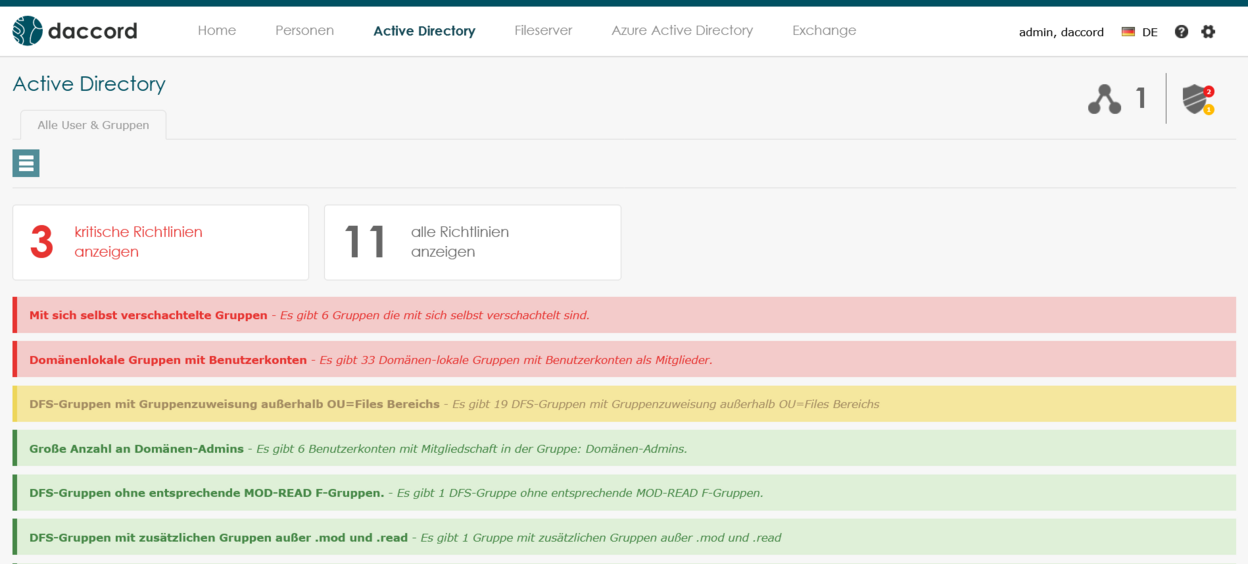Open the Fileserver section
Screen dimensions: 1248x564
click(543, 31)
